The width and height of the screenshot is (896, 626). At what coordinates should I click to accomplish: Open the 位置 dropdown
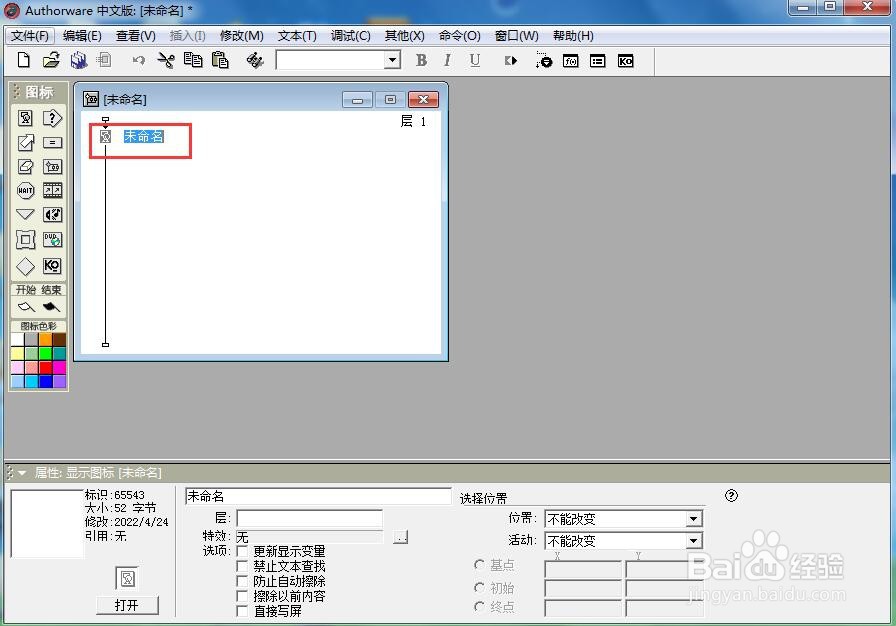click(x=693, y=519)
